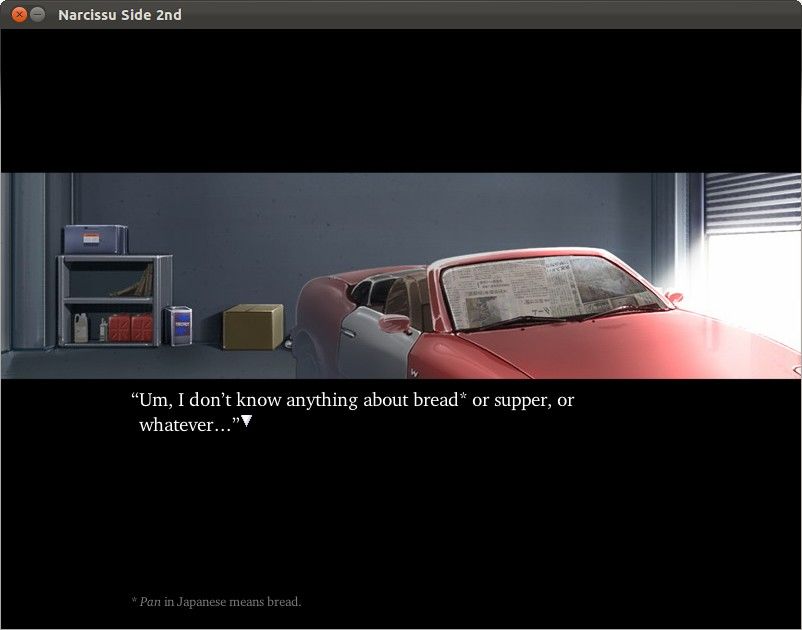Click the dialogue line about bread or supper
This screenshot has width=802, height=630.
tap(353, 401)
